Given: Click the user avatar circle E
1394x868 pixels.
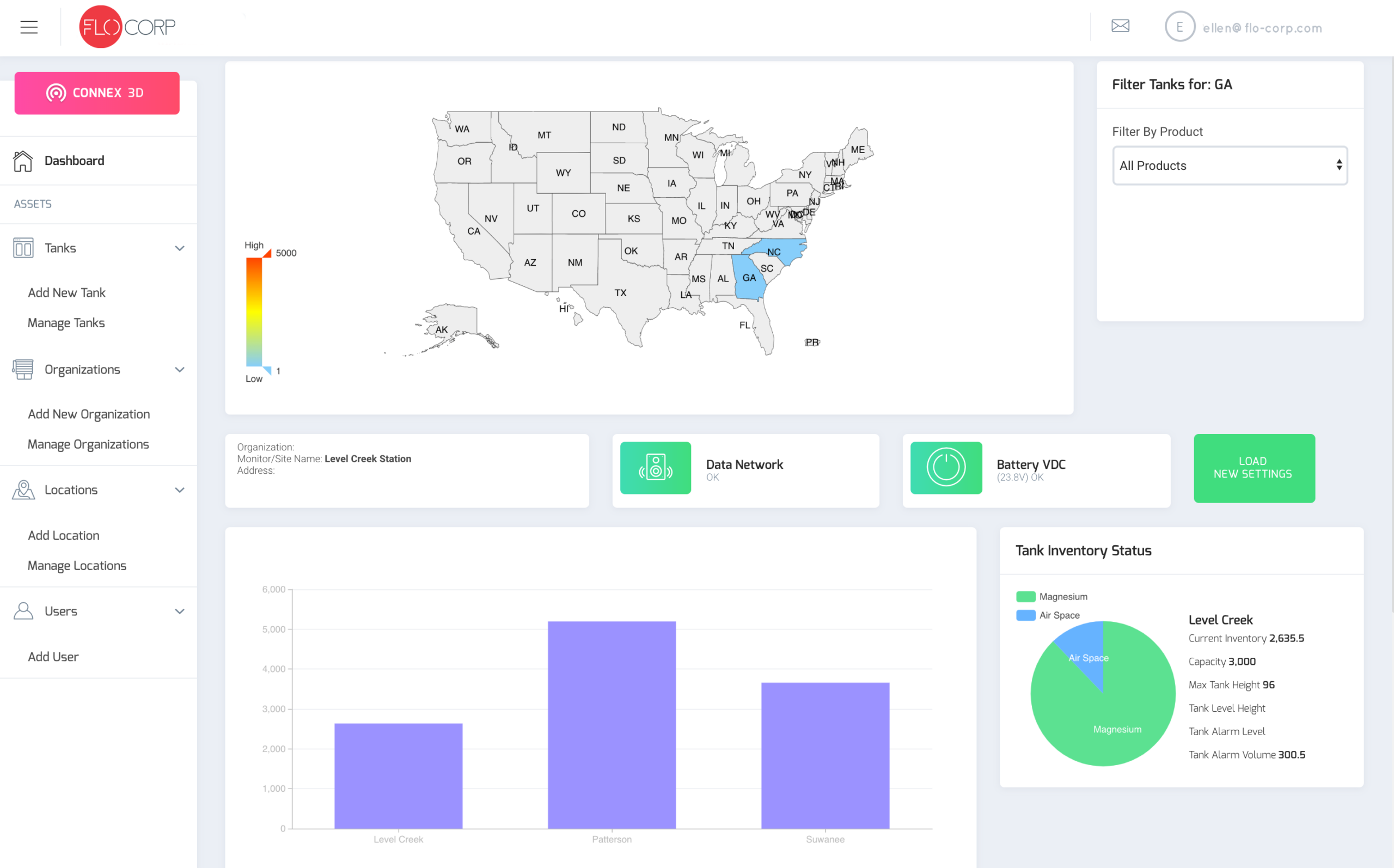Looking at the screenshot, I should click(1179, 27).
